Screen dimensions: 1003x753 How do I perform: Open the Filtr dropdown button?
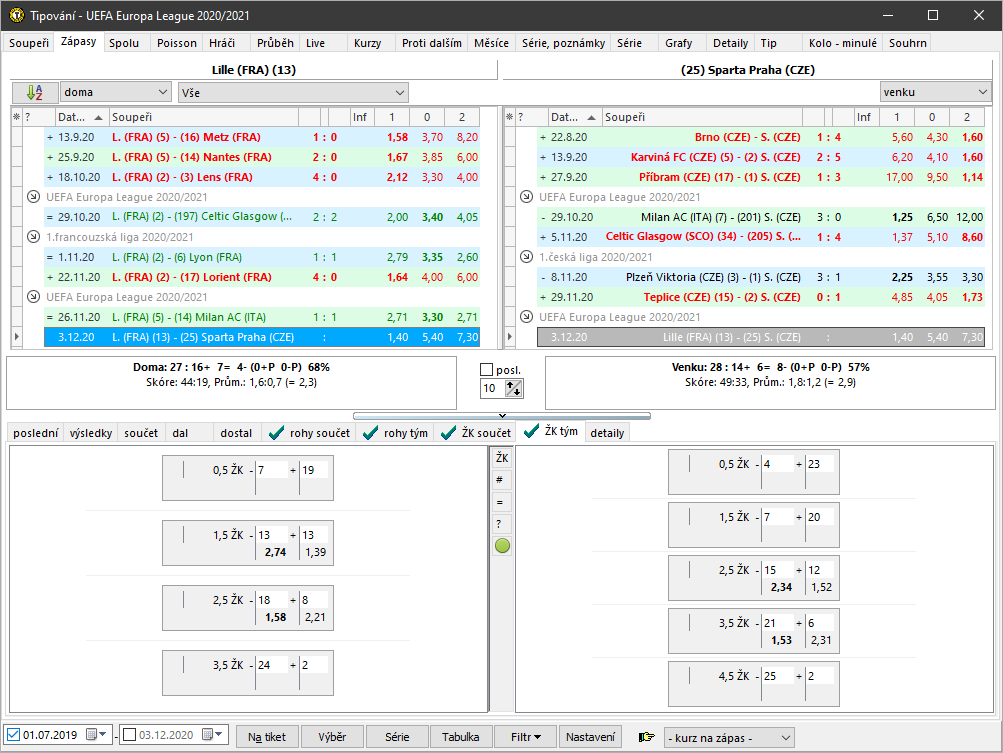pos(526,737)
